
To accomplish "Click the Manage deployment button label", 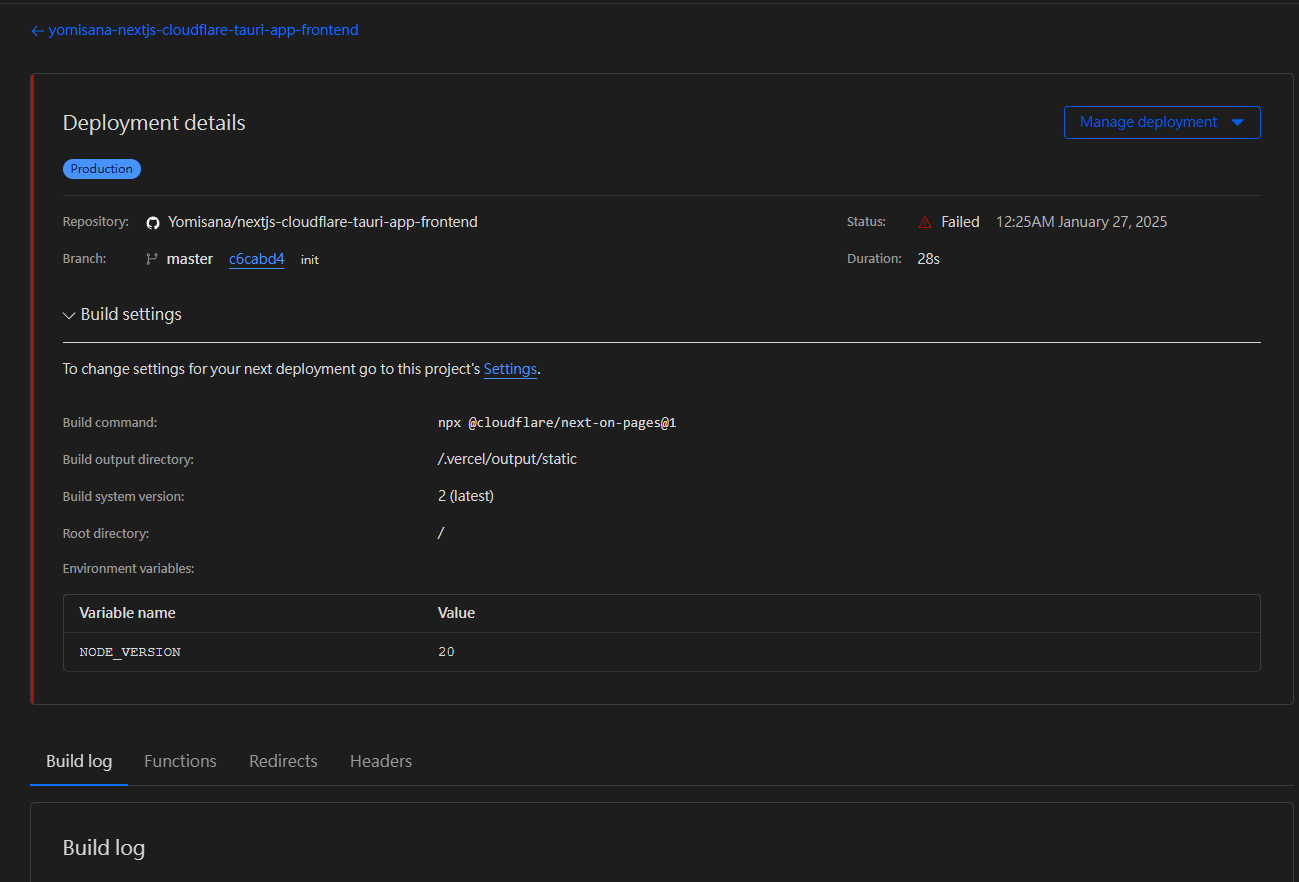I will [x=1148, y=122].
